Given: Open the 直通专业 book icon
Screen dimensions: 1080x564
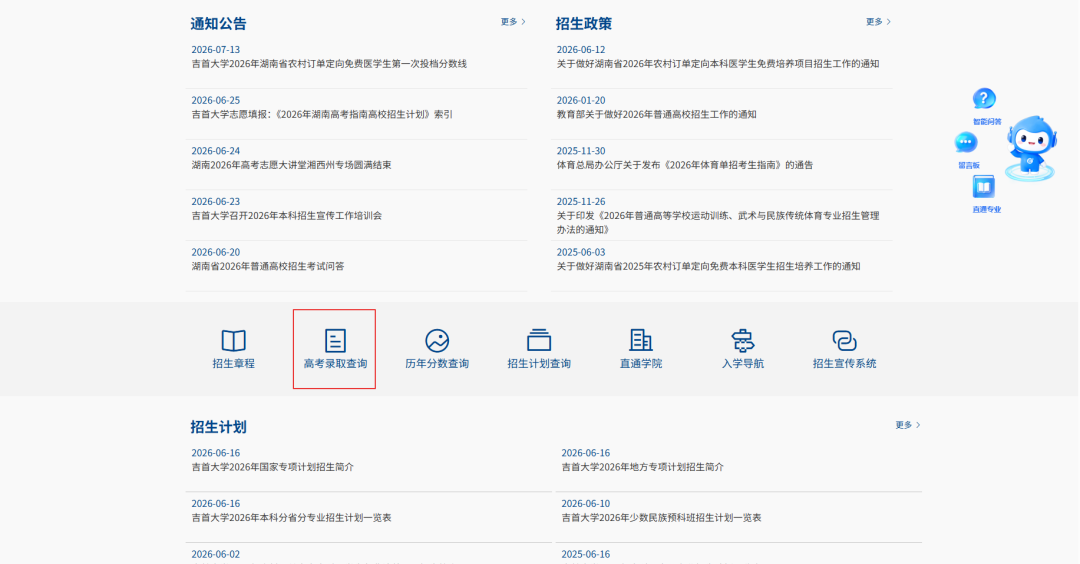Looking at the screenshot, I should [984, 187].
